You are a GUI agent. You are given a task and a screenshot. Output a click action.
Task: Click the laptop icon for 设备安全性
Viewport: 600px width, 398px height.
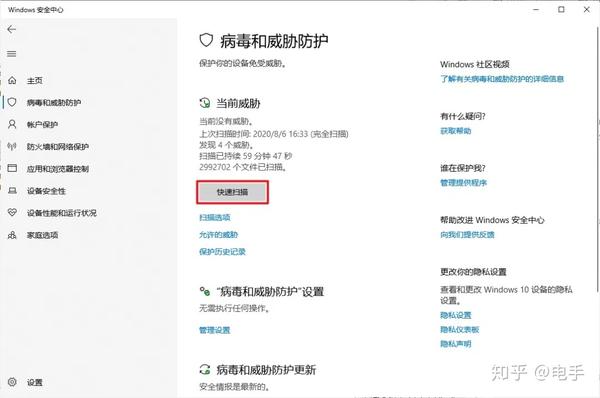point(12,191)
